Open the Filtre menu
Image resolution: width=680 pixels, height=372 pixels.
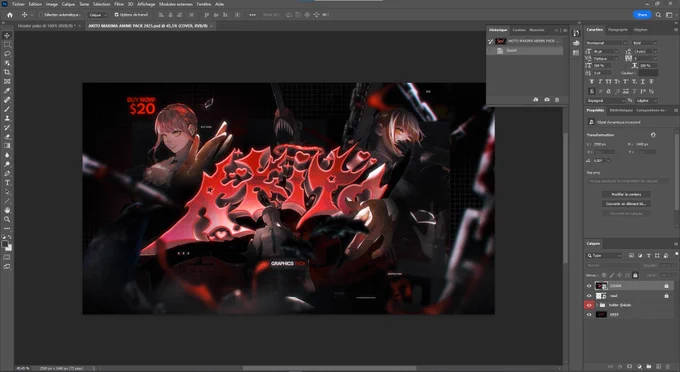[x=119, y=4]
